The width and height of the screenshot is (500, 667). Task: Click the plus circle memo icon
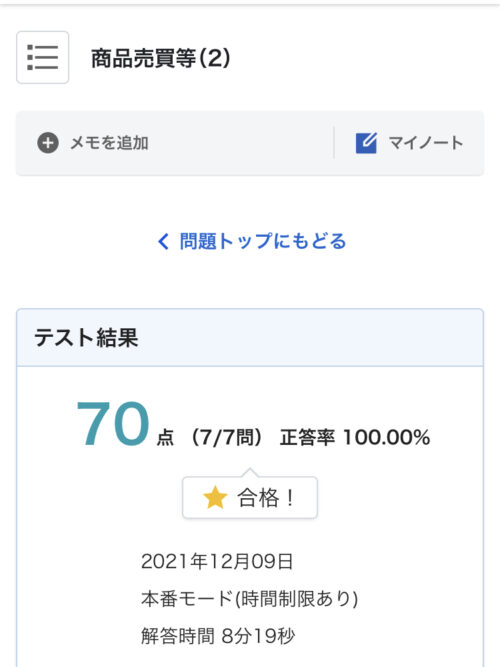point(48,143)
